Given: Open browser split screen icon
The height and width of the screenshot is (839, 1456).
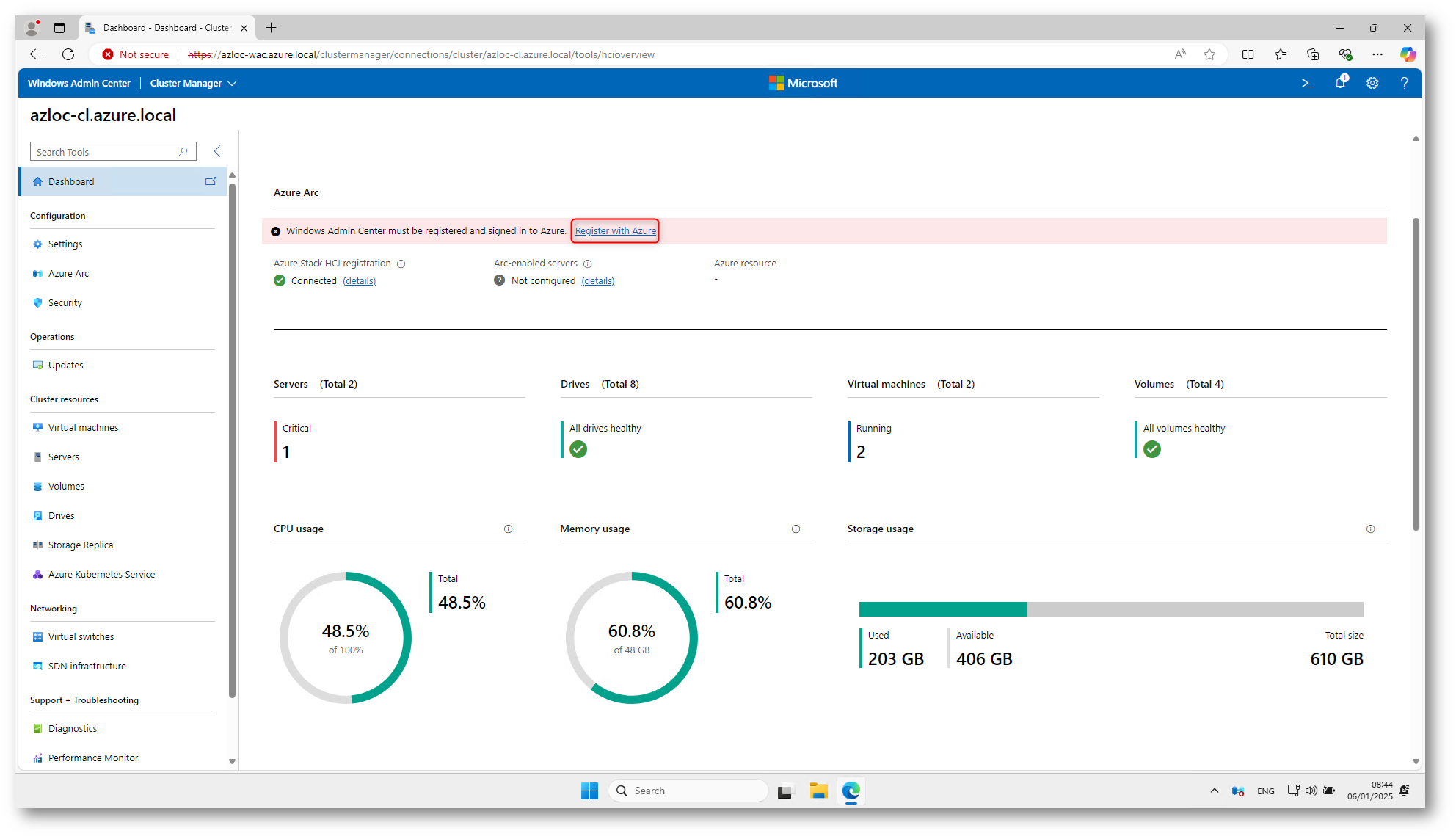Looking at the screenshot, I should pyautogui.click(x=1248, y=54).
